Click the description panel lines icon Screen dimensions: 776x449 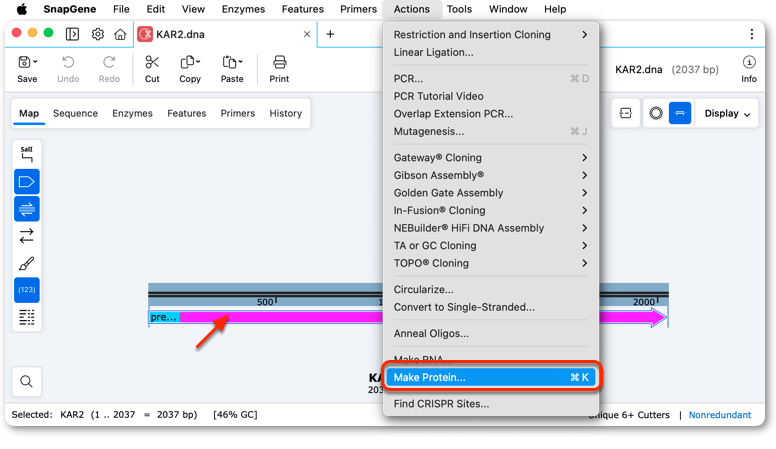27,317
